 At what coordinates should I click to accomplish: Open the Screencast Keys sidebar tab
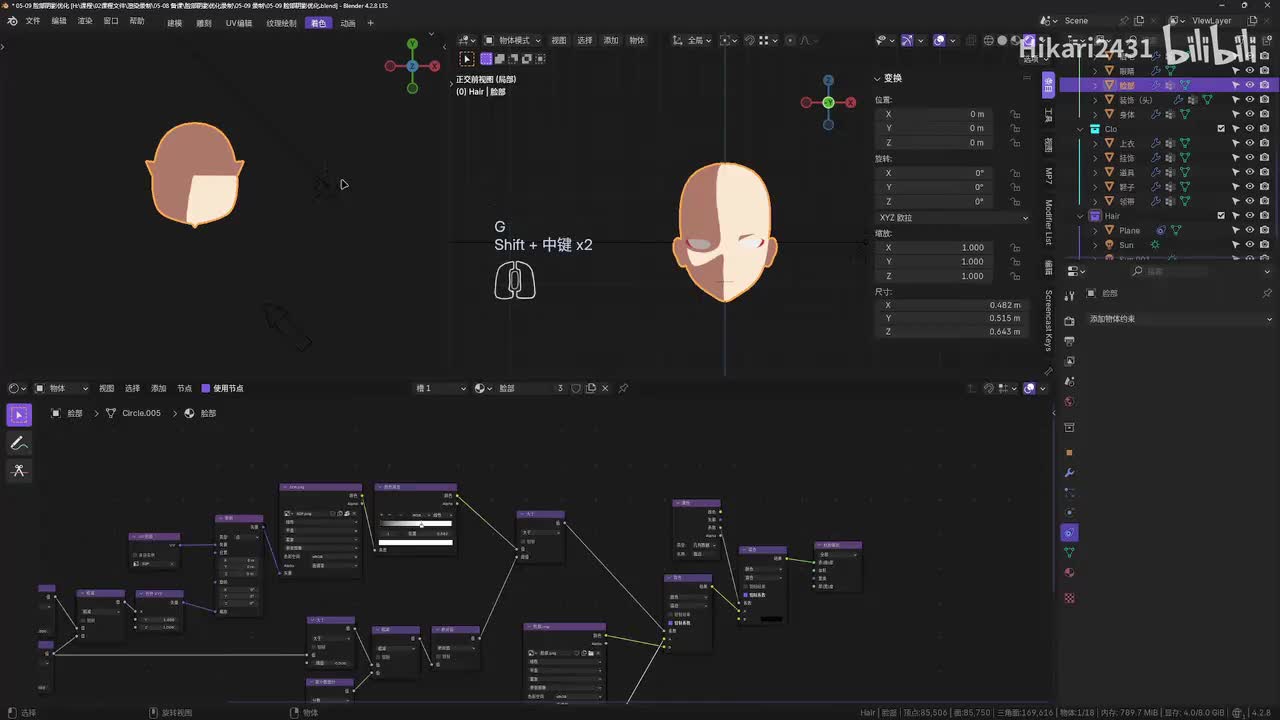coord(1049,320)
